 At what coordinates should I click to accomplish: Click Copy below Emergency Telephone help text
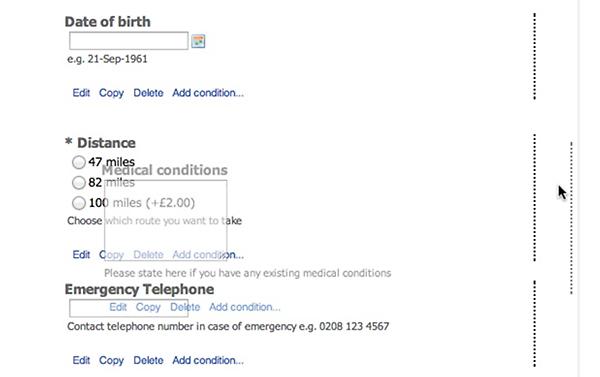coord(111,361)
